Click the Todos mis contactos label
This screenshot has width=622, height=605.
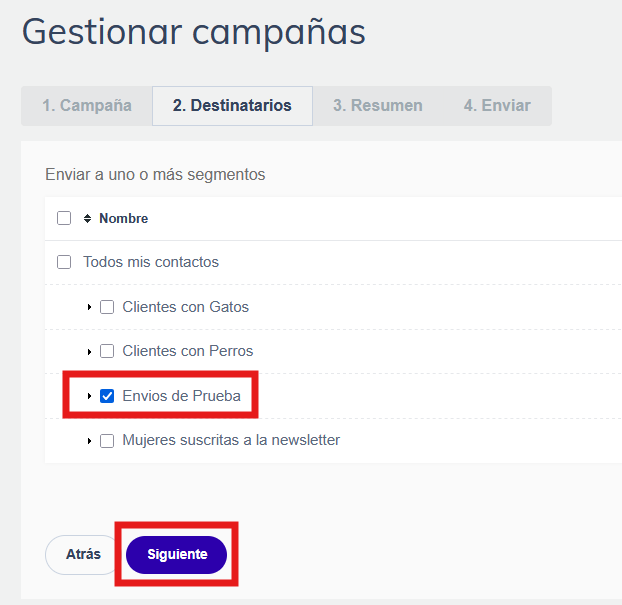(151, 262)
